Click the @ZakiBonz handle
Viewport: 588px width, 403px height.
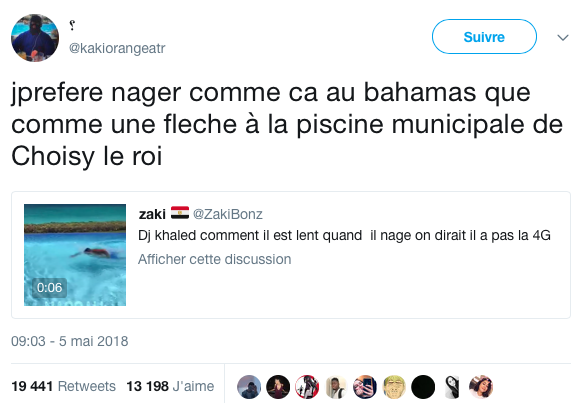(228, 214)
